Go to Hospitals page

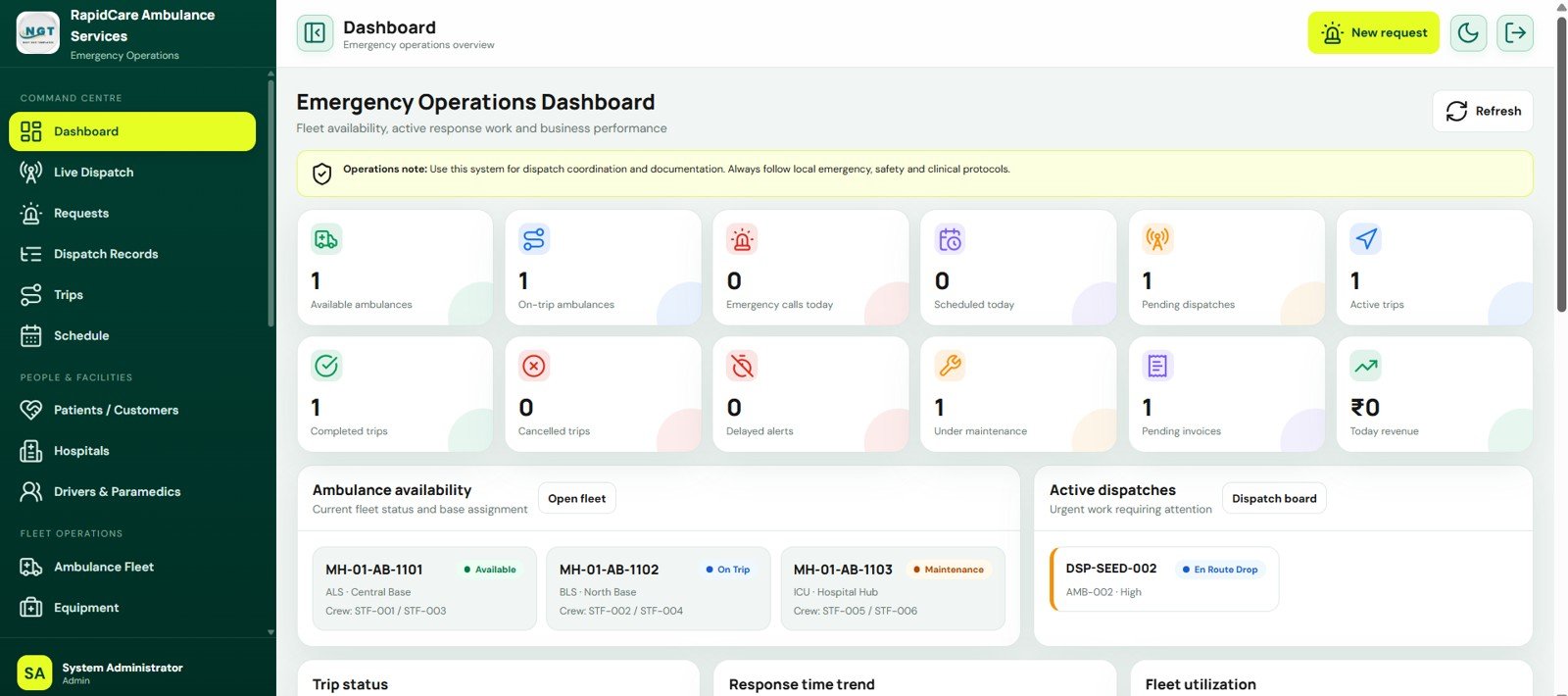(132, 451)
